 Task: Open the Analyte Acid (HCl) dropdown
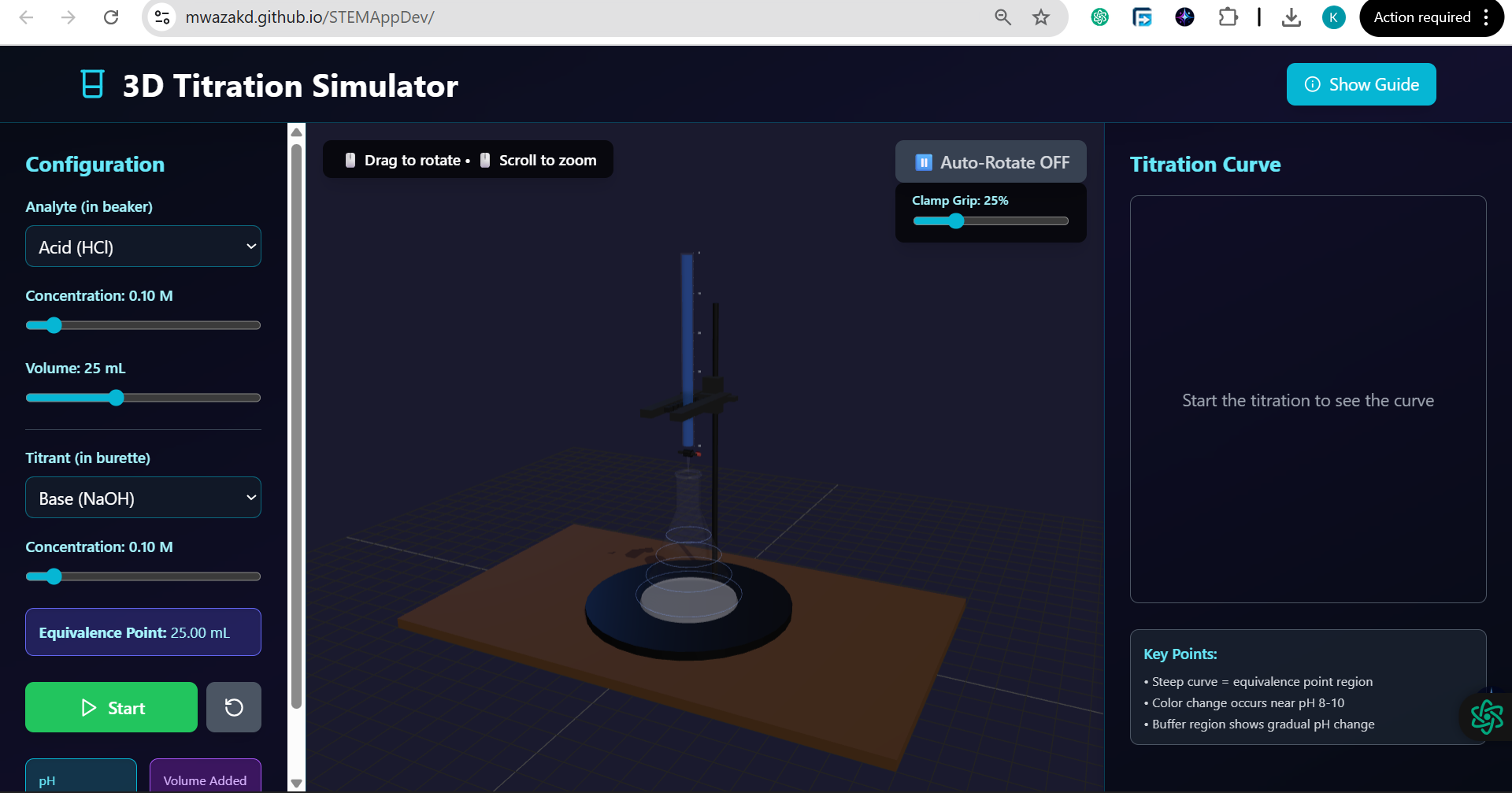click(143, 246)
